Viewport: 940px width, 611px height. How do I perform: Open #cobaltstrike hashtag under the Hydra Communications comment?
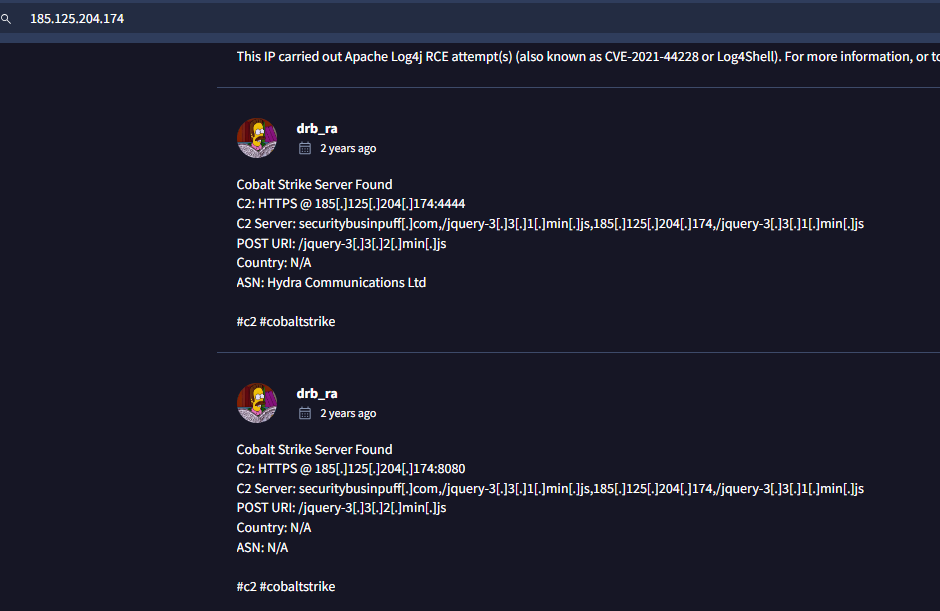pyautogui.click(x=297, y=322)
